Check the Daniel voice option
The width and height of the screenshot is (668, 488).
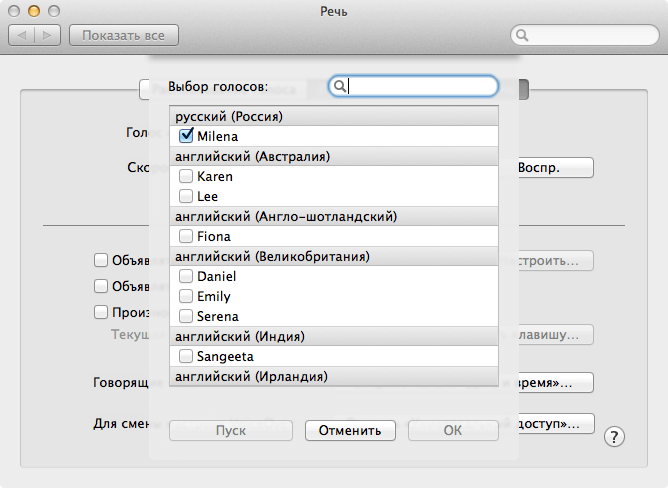[186, 276]
